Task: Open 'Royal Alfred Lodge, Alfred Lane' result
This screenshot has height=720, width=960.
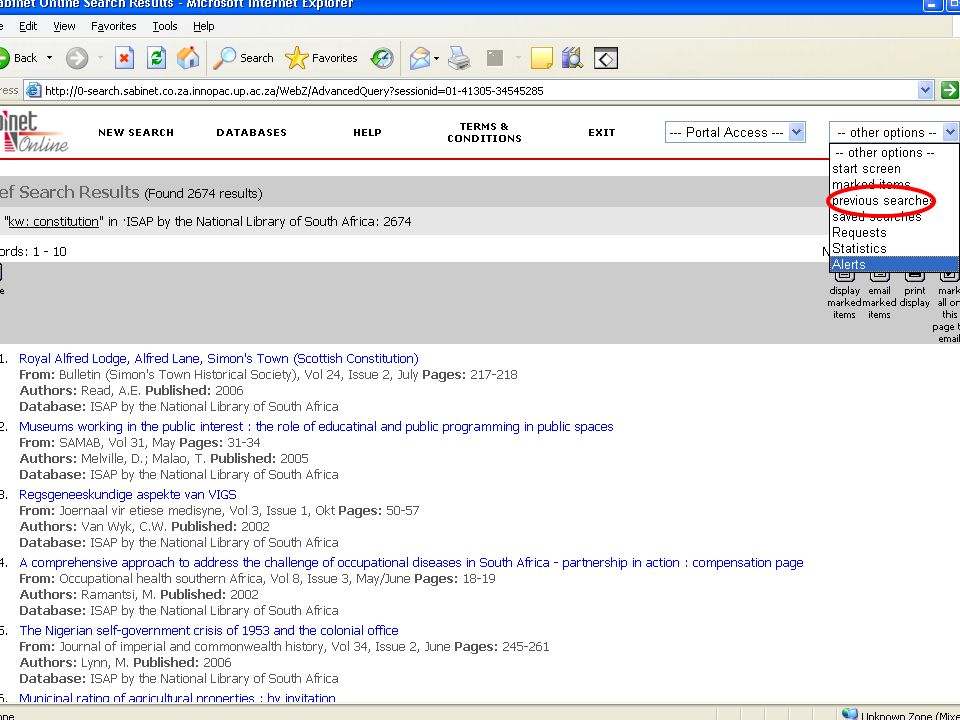Action: 219,359
